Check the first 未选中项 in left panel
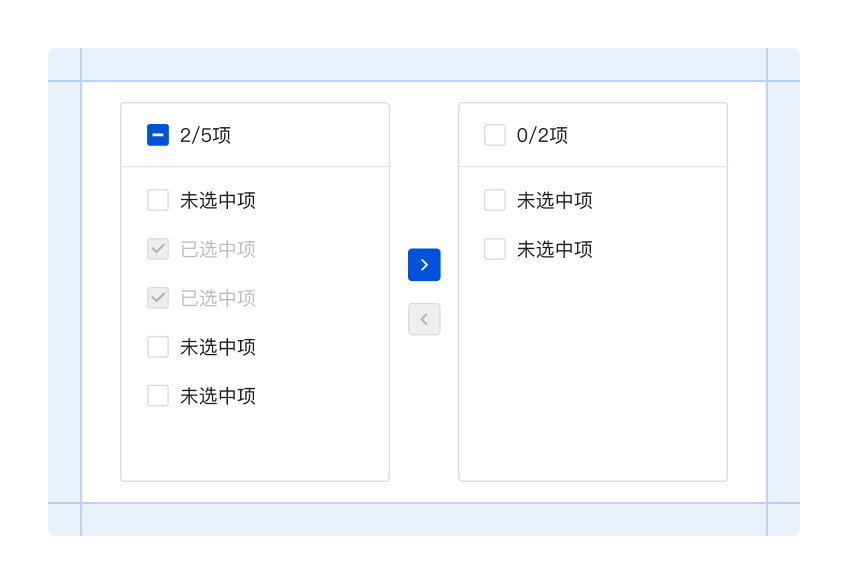The height and width of the screenshot is (584, 848). point(157,200)
